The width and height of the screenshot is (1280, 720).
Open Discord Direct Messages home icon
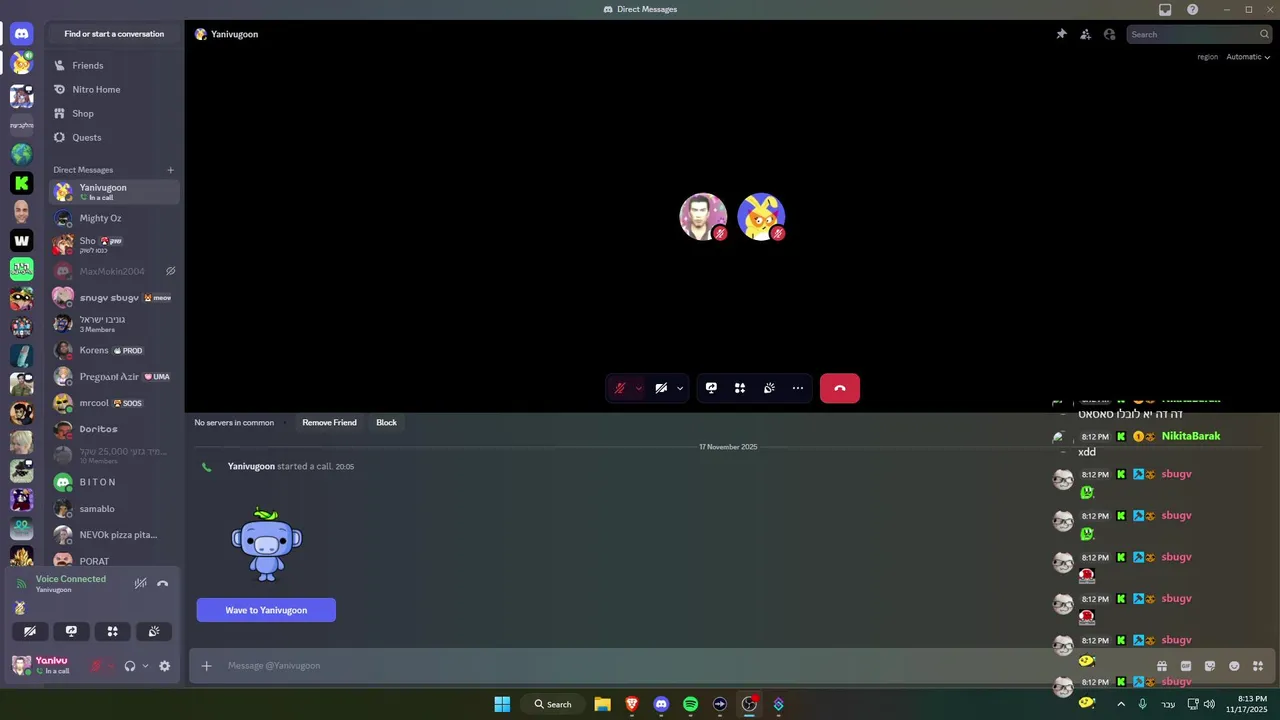pos(21,34)
